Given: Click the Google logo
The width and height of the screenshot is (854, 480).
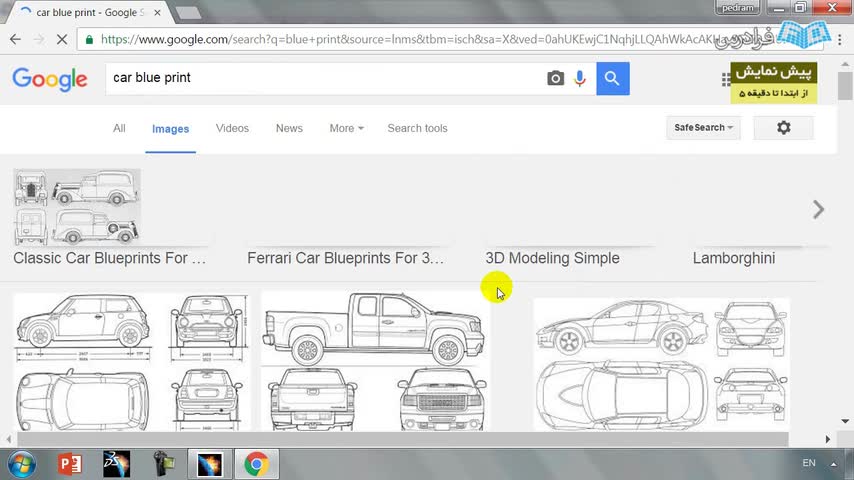Looking at the screenshot, I should [50, 79].
